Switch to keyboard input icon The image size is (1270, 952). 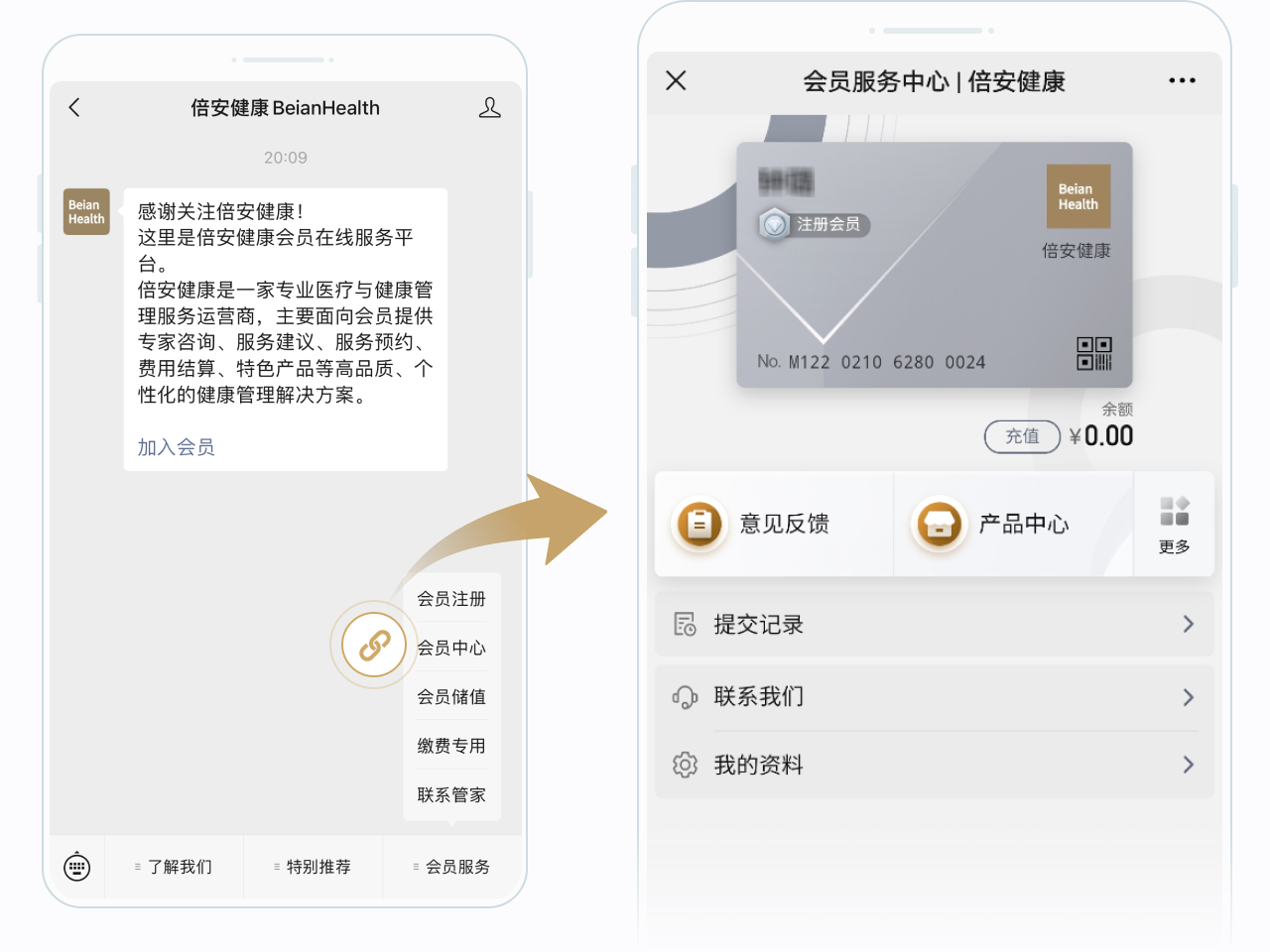click(x=77, y=867)
